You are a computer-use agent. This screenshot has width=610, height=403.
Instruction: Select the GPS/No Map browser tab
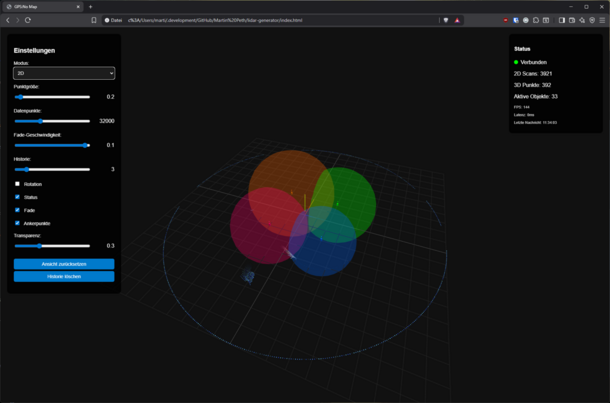(43, 7)
